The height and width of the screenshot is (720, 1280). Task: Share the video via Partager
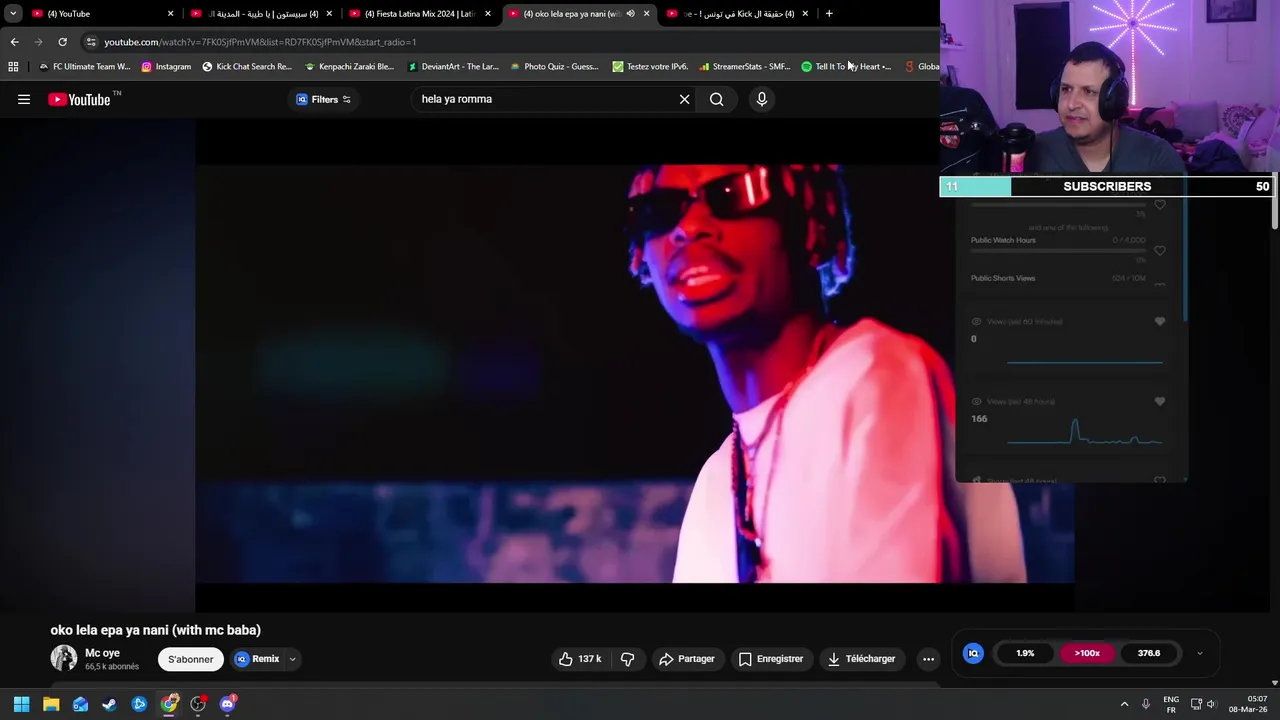click(687, 659)
